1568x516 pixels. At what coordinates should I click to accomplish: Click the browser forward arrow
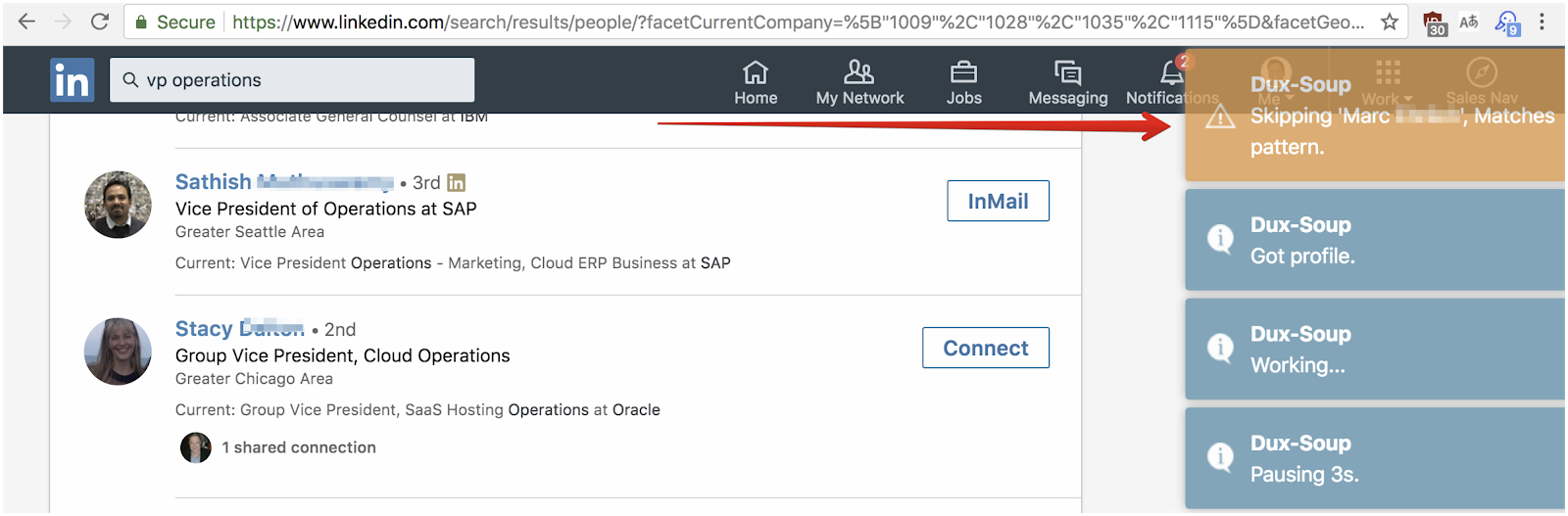coord(63,22)
